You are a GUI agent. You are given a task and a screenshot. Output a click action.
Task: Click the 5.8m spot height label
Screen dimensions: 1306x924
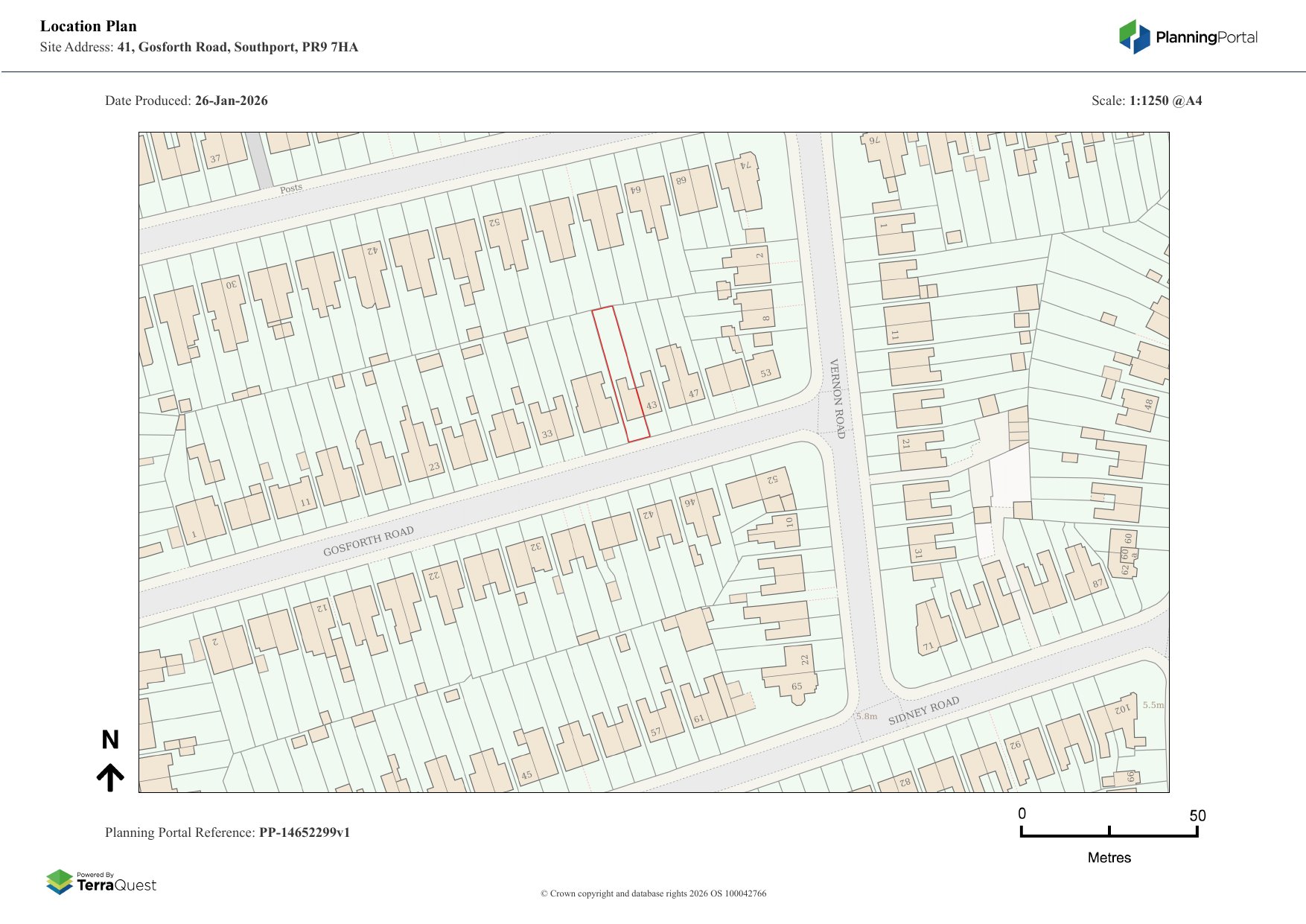point(867,716)
